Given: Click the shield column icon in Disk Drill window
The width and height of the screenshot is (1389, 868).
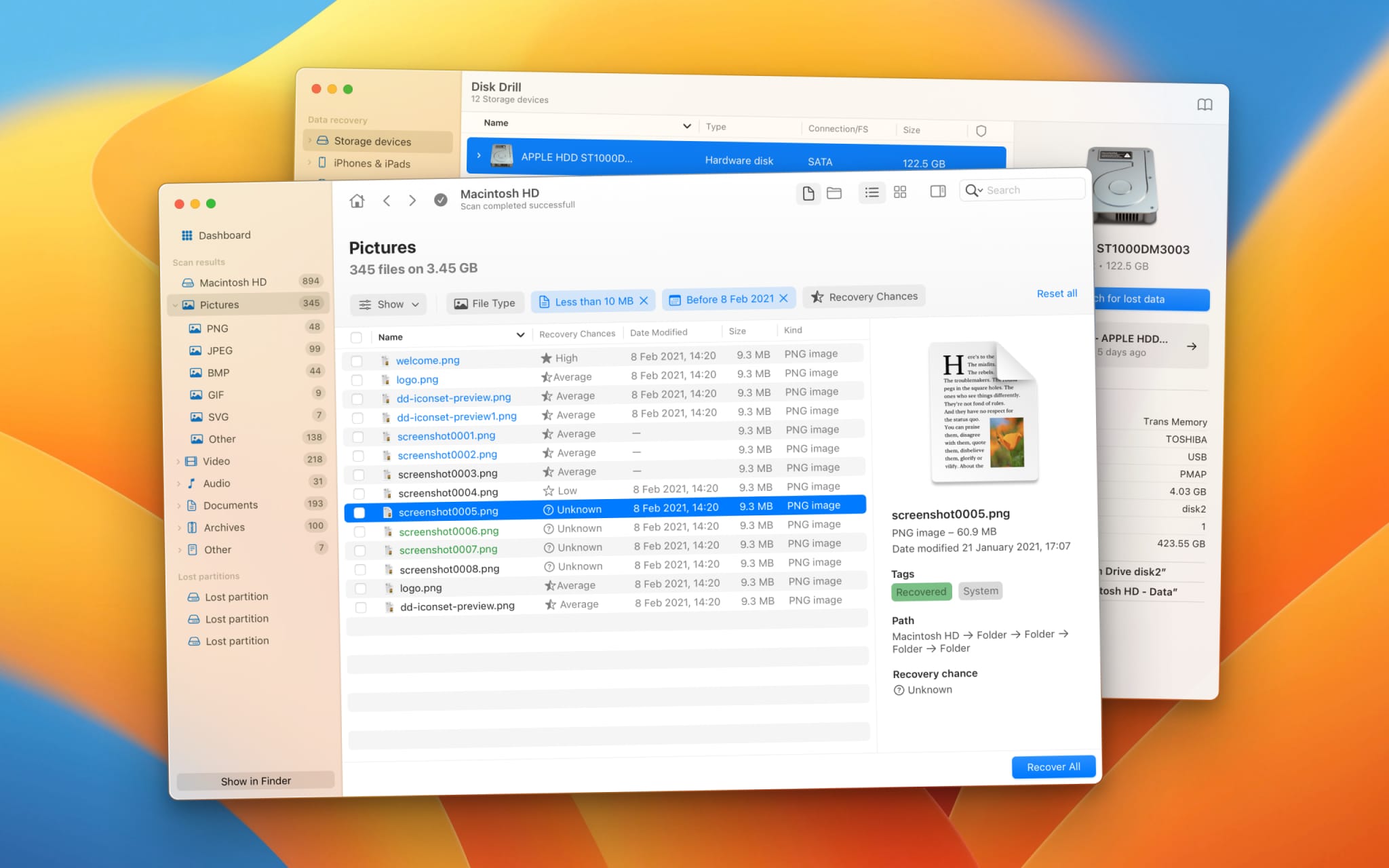Looking at the screenshot, I should (981, 131).
